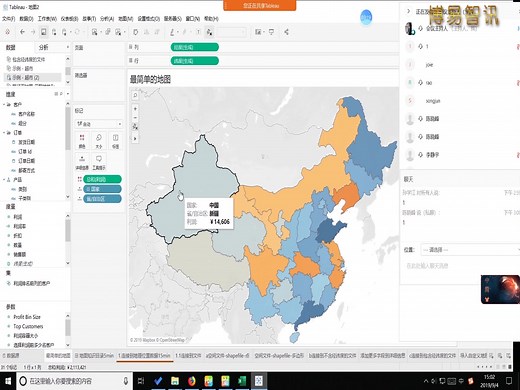The image size is (520, 390).
Task: Switch to the Data Source tab
Action: [x=11, y=356]
